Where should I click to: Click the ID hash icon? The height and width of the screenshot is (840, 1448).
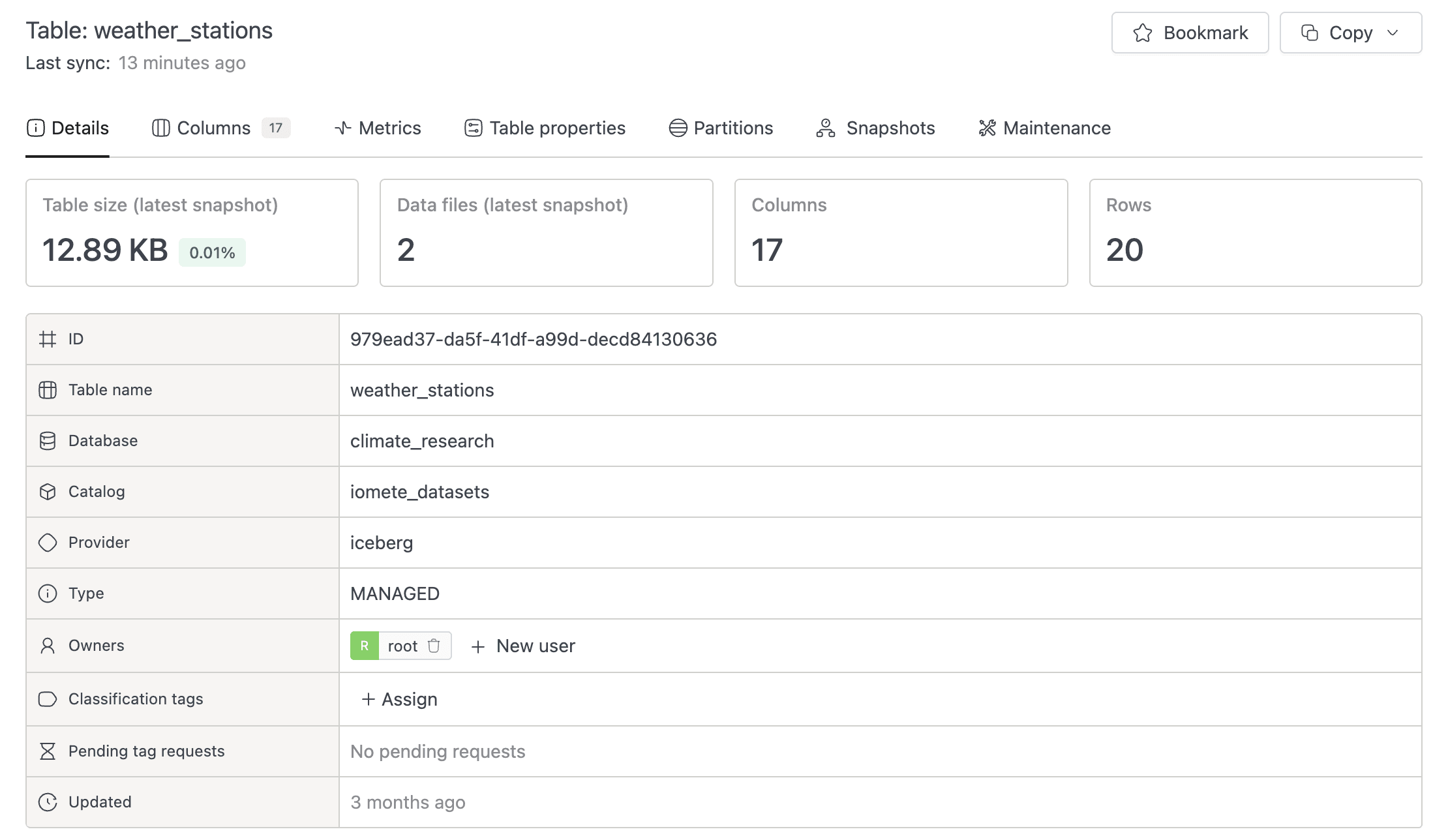pyautogui.click(x=48, y=339)
